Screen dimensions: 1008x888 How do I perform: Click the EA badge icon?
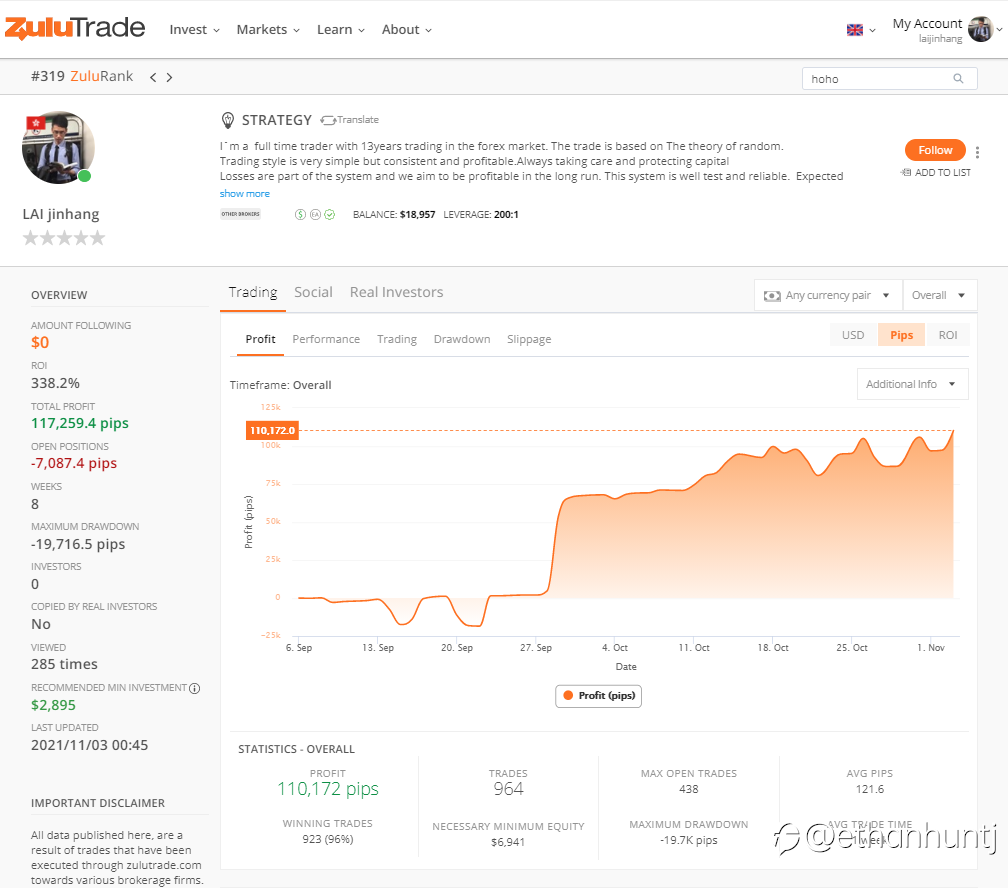coord(315,215)
